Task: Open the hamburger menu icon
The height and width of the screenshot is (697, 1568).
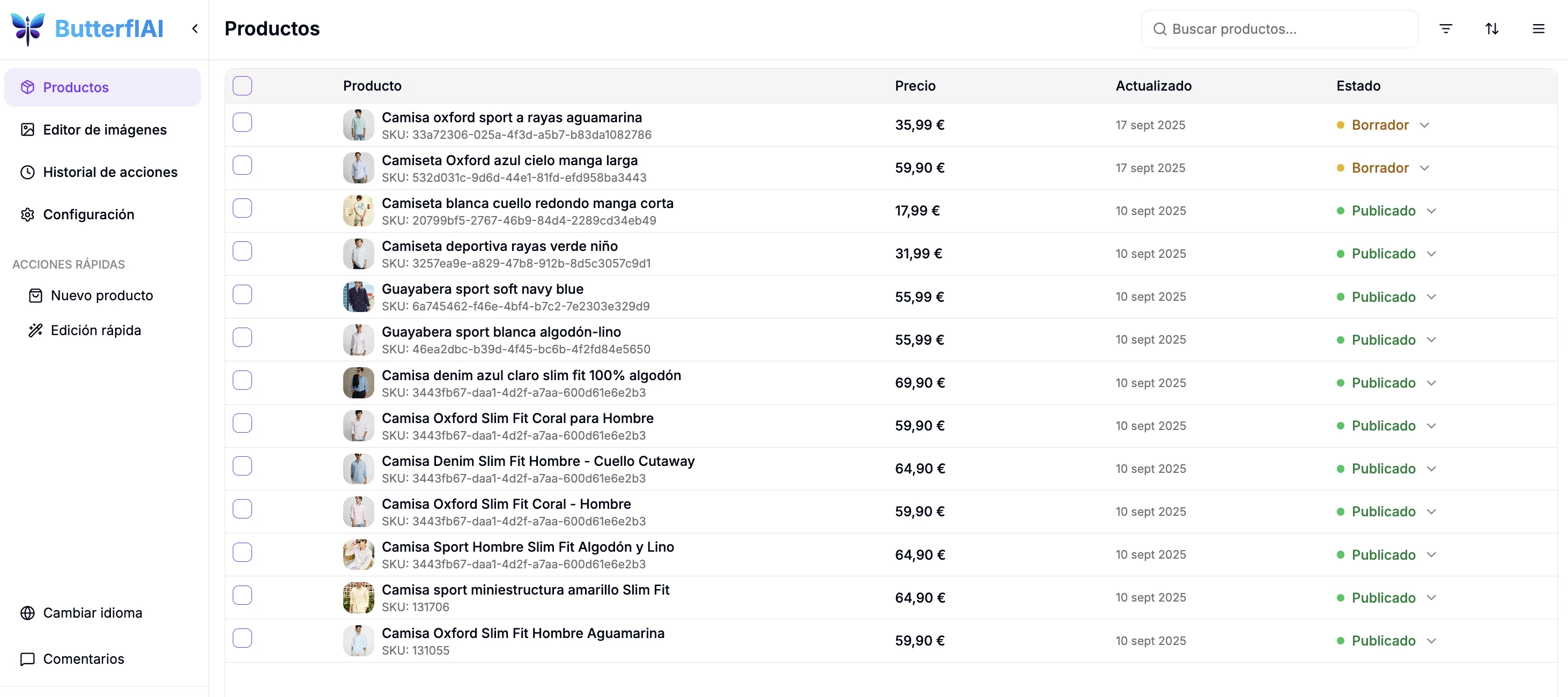Action: [x=1538, y=28]
